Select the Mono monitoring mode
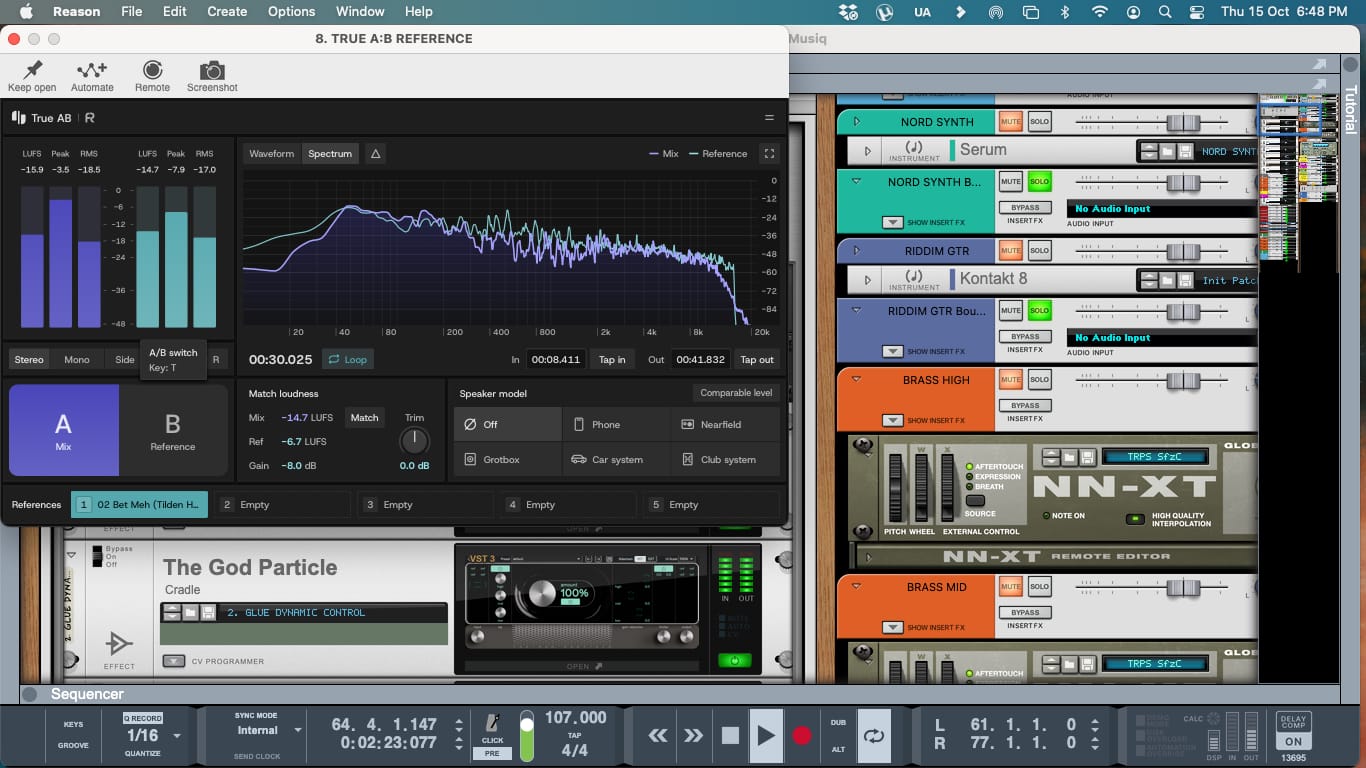Viewport: 1366px width, 768px height. 77,360
